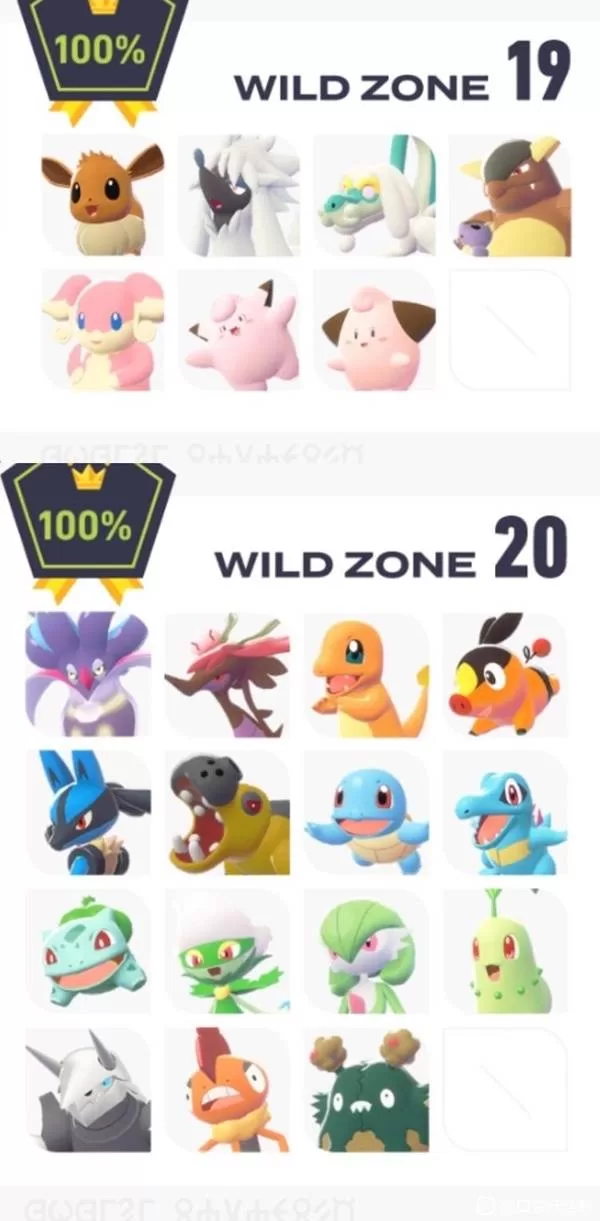Choose the Squirtle icon
Image resolution: width=600 pixels, height=1221 pixels.
tap(367, 813)
